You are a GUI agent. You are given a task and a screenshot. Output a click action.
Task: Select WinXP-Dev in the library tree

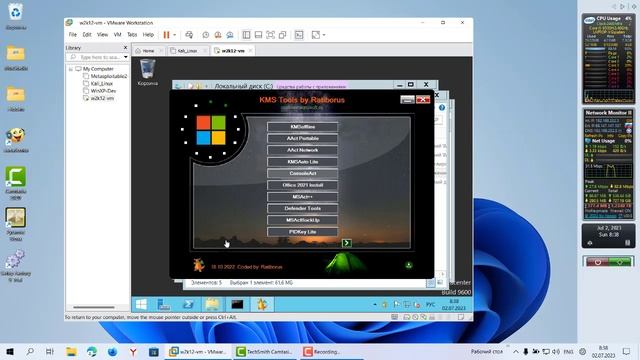100,91
